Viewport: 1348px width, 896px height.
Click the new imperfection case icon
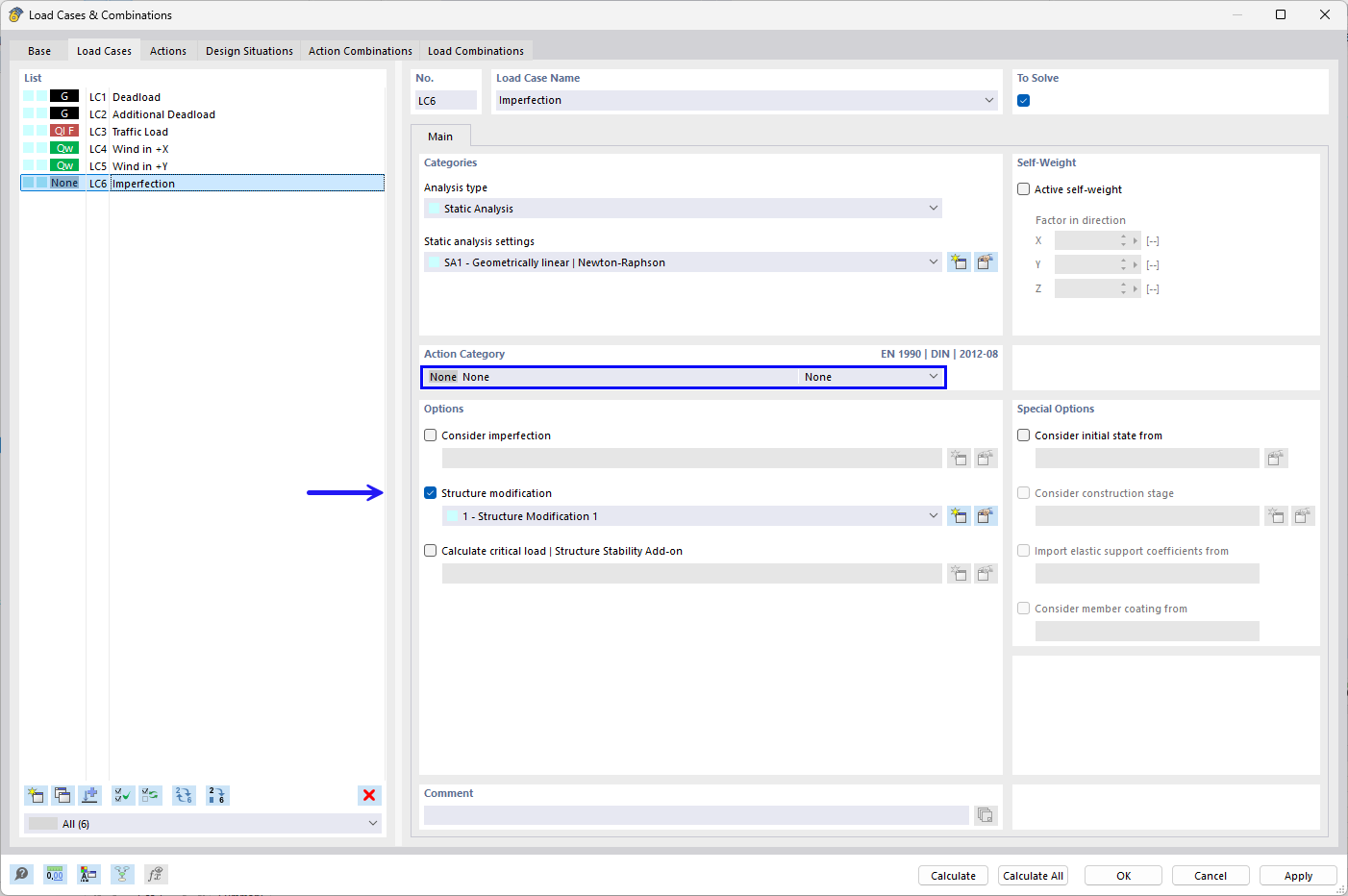pyautogui.click(x=959, y=459)
